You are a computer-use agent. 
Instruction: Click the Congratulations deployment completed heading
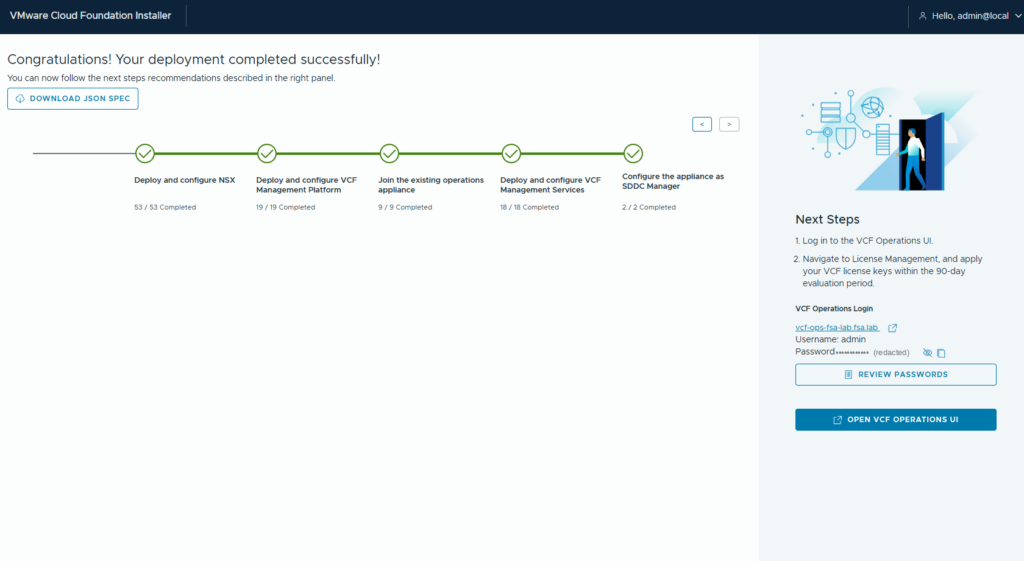(x=194, y=59)
